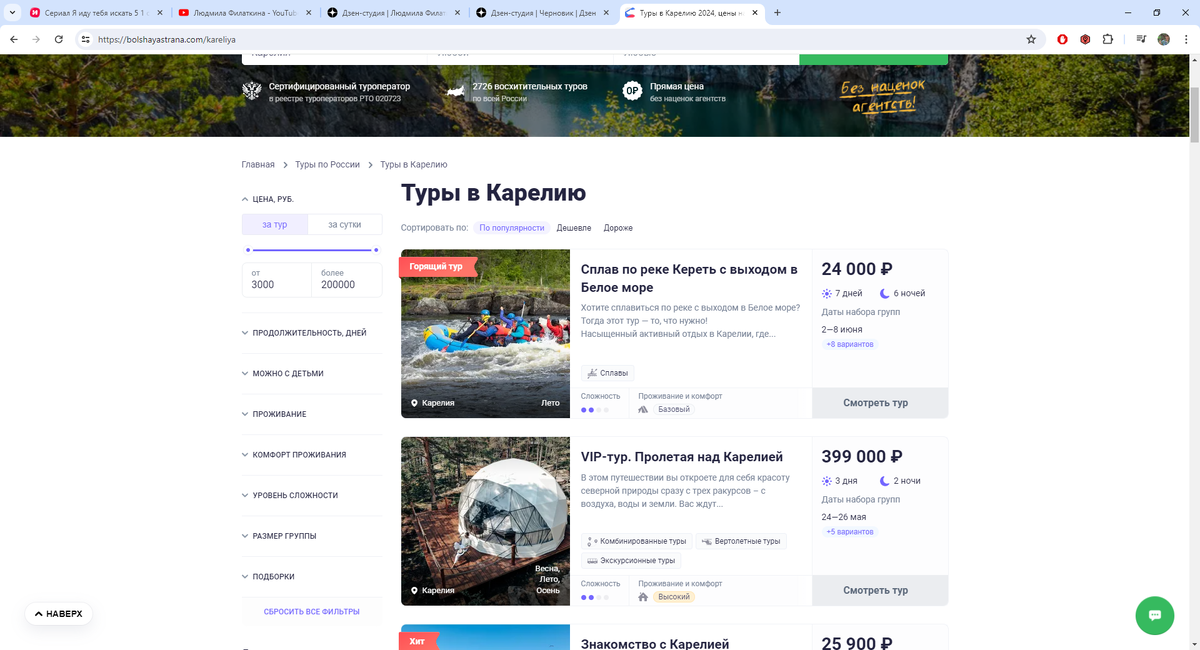
Task: Click СБРОСИТЬ ВСЕ ФИЛЬТРЫ link
Action: [x=312, y=611]
